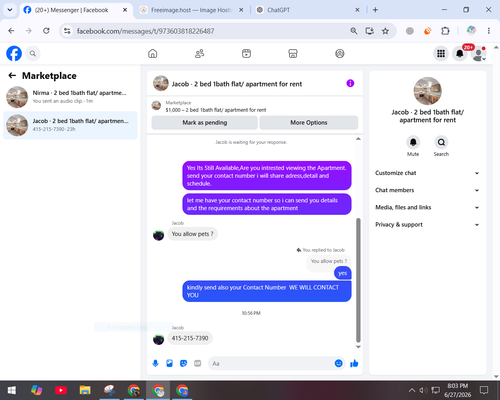Image resolution: width=500 pixels, height=400 pixels.
Task: Click the back arrow beside Marketplace
Action: point(12,76)
